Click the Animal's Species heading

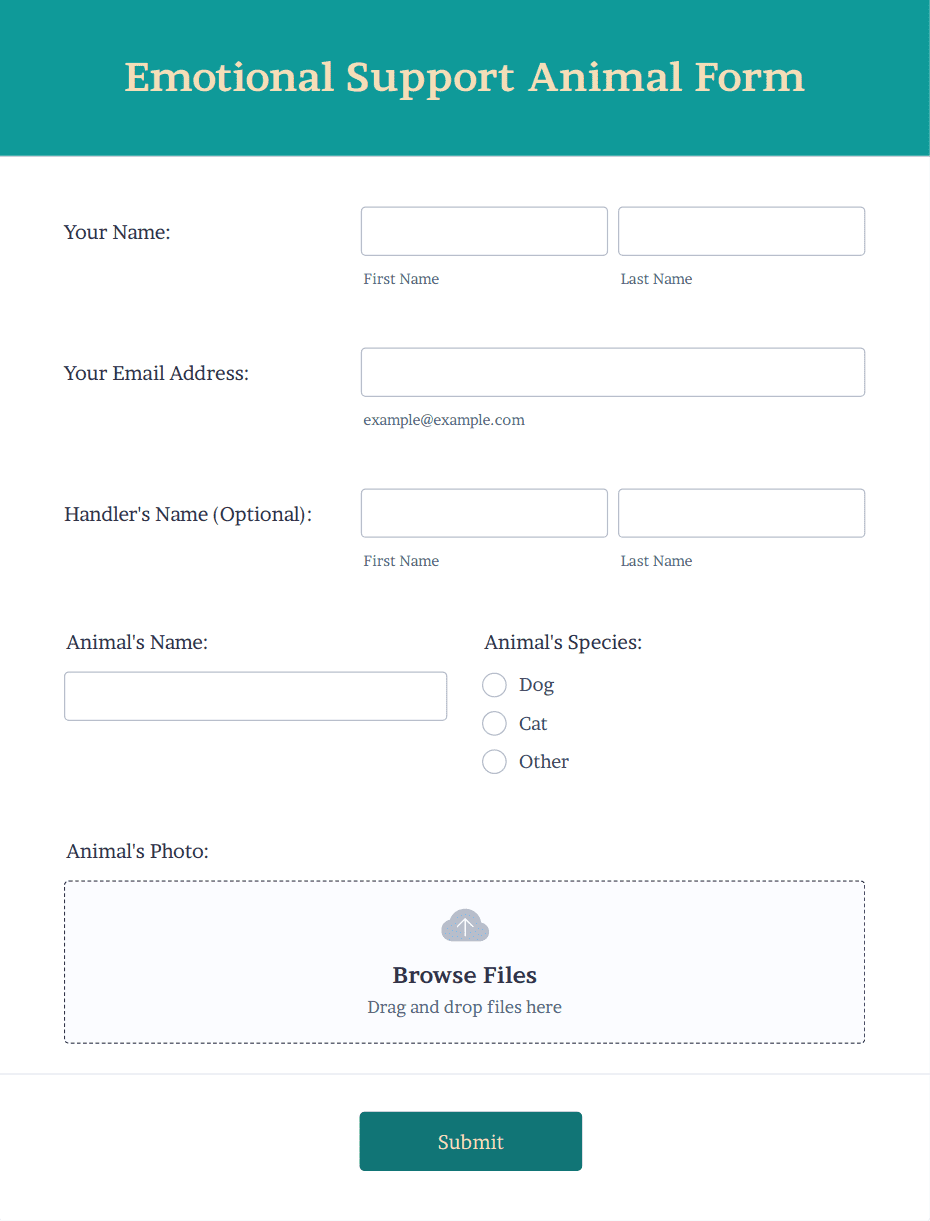pos(562,642)
